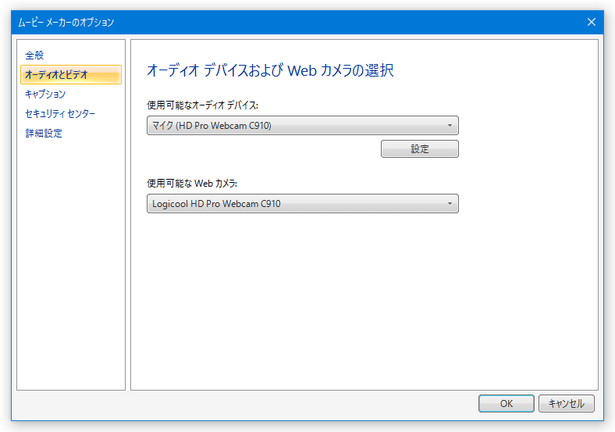This screenshot has height=432, width=615.
Task: Select the オーディオとビデオ category
Action: click(71, 75)
